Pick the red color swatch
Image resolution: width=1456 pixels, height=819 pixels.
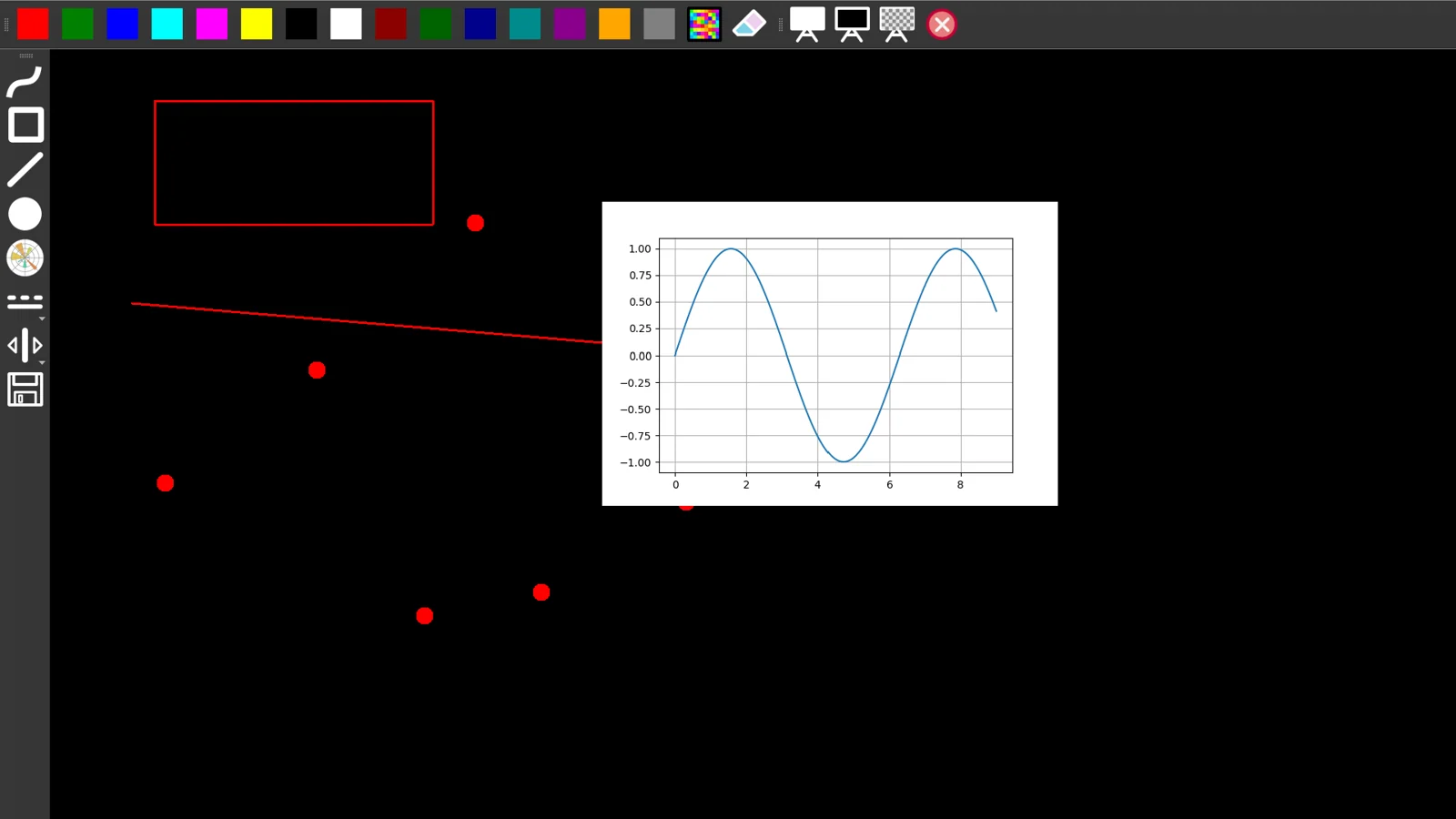pyautogui.click(x=33, y=24)
